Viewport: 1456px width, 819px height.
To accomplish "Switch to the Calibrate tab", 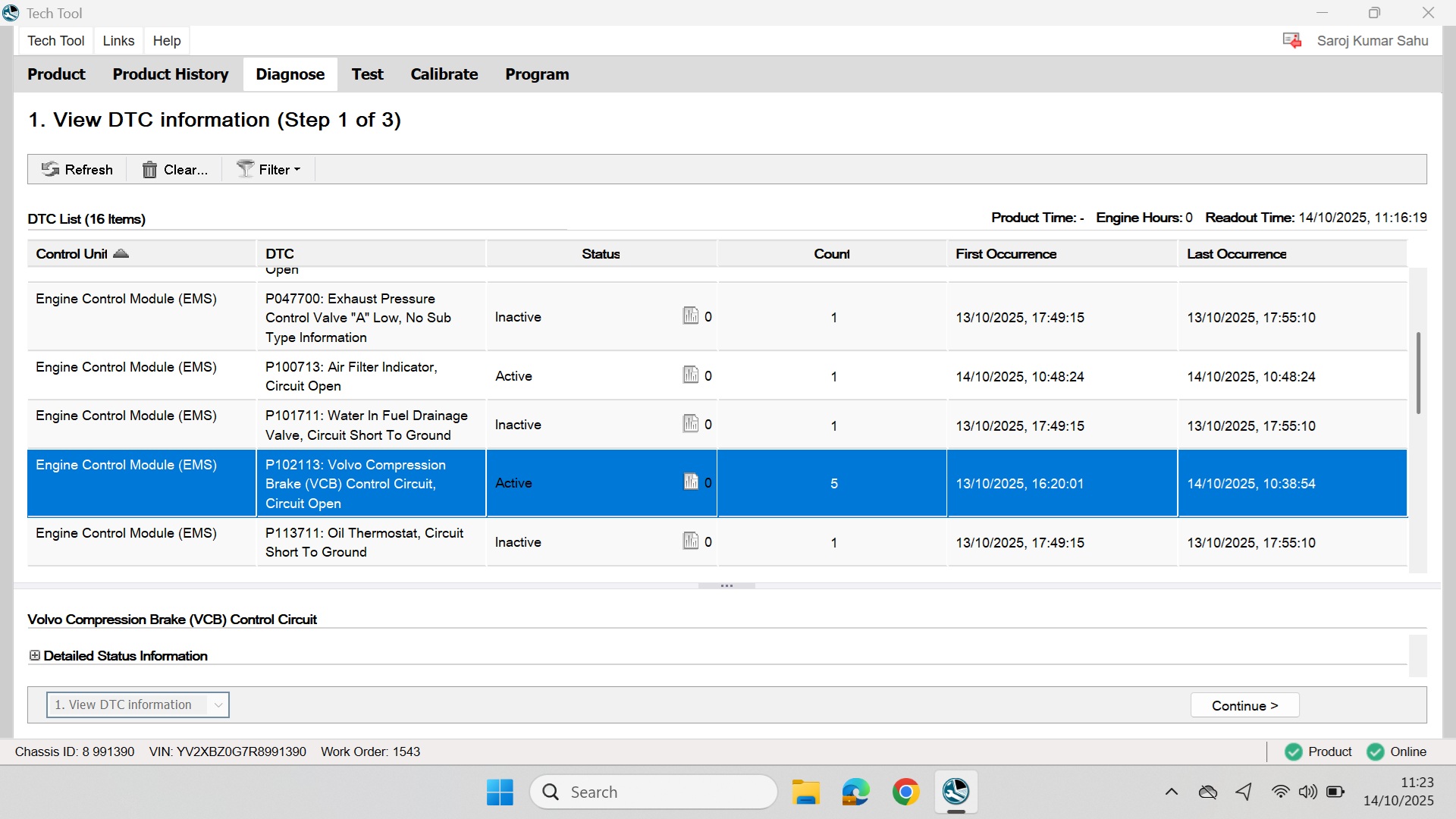I will click(x=444, y=74).
